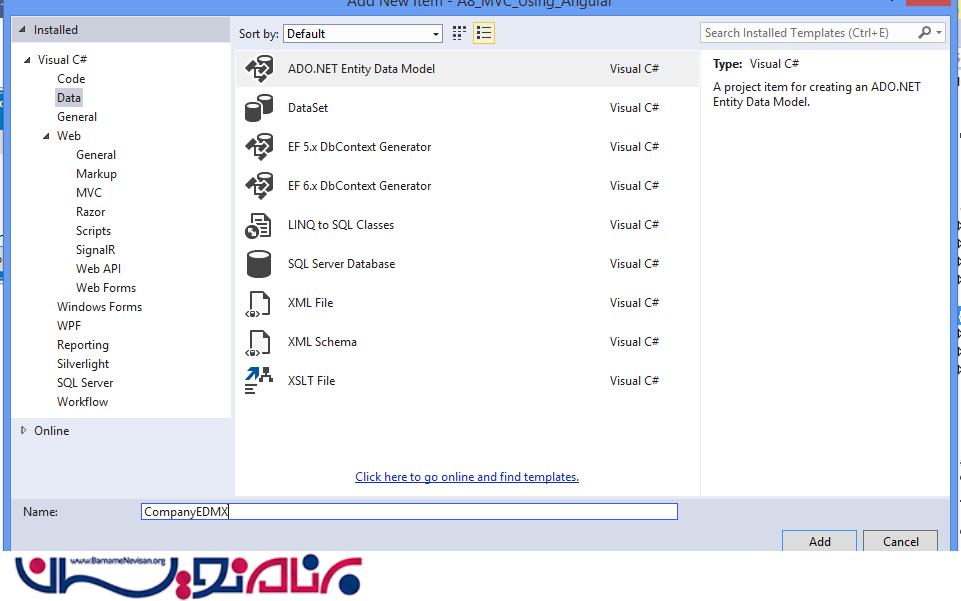The height and width of the screenshot is (601, 961).
Task: Click the Cancel button
Action: pyautogui.click(x=900, y=541)
